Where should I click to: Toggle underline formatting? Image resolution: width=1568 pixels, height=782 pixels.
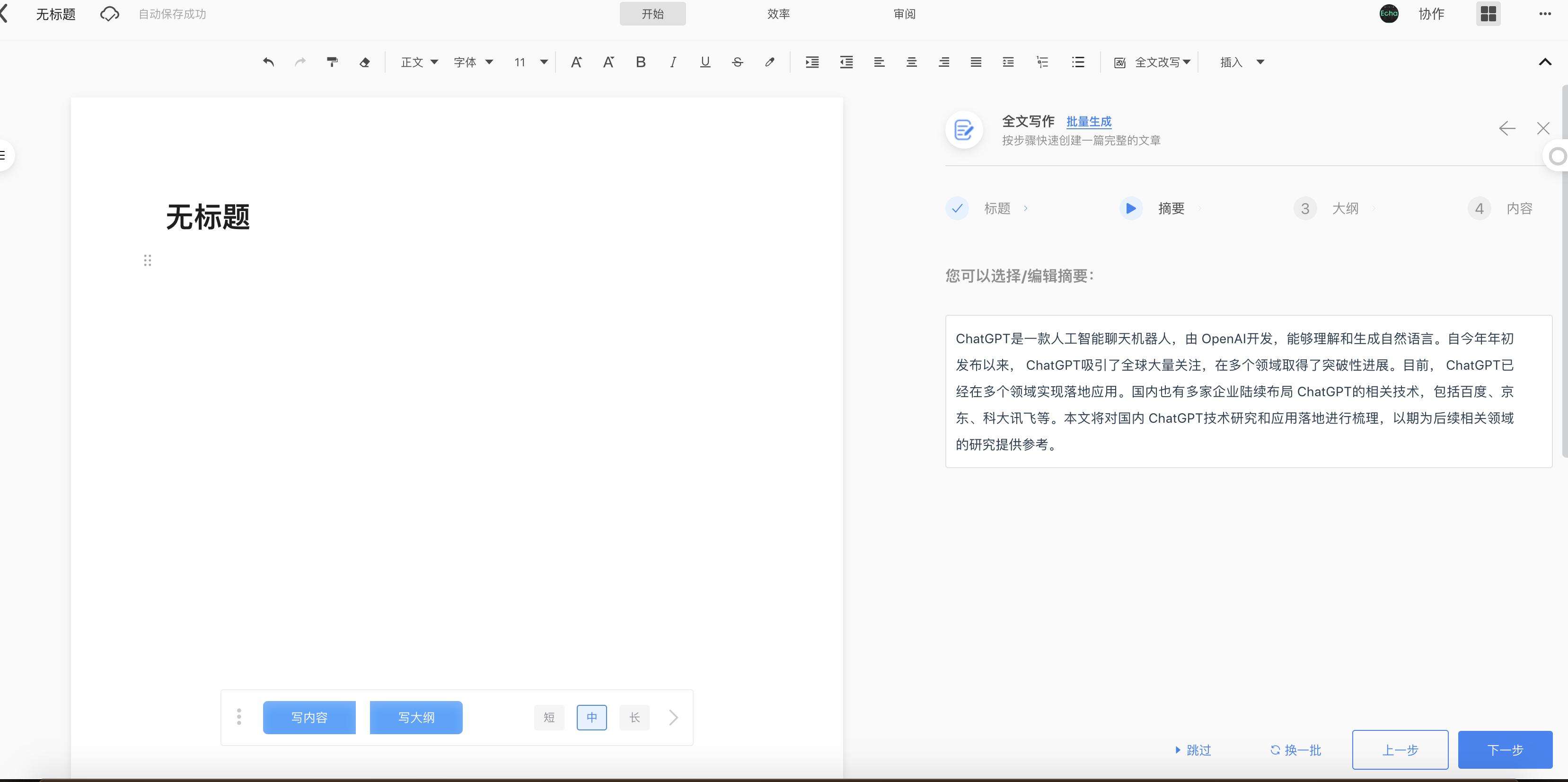705,62
